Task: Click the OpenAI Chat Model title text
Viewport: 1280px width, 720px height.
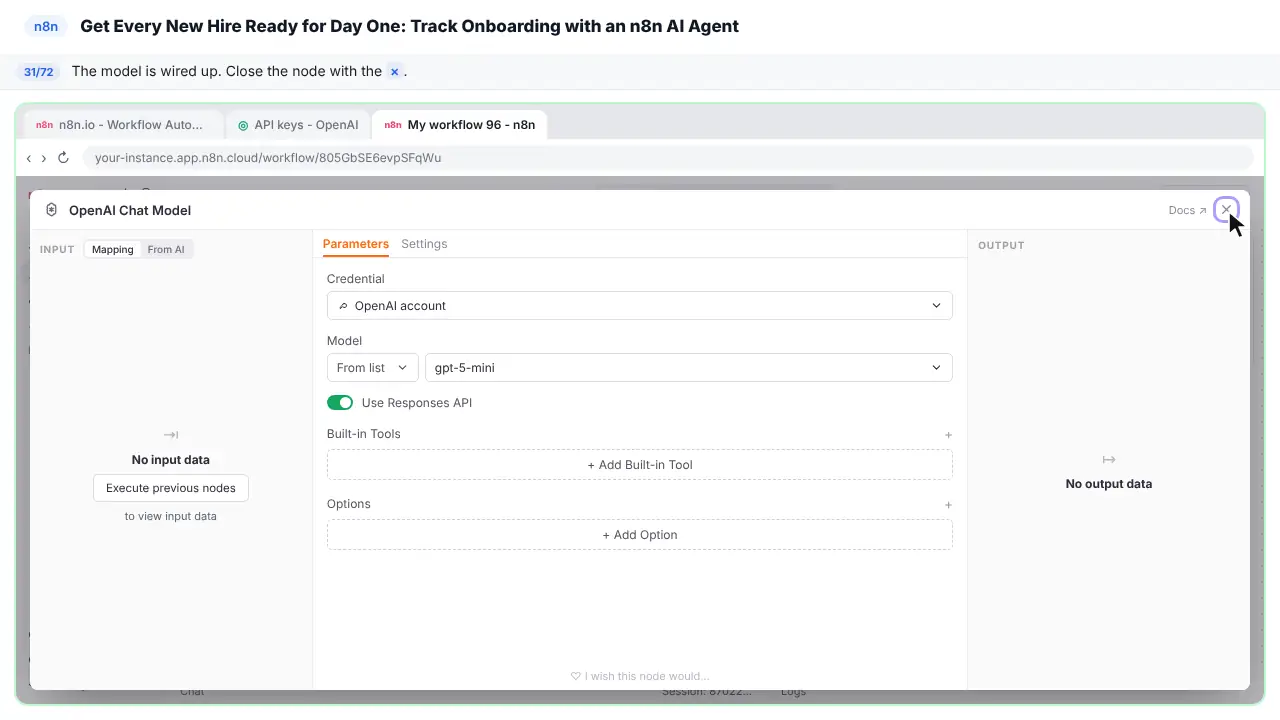Action: [130, 210]
